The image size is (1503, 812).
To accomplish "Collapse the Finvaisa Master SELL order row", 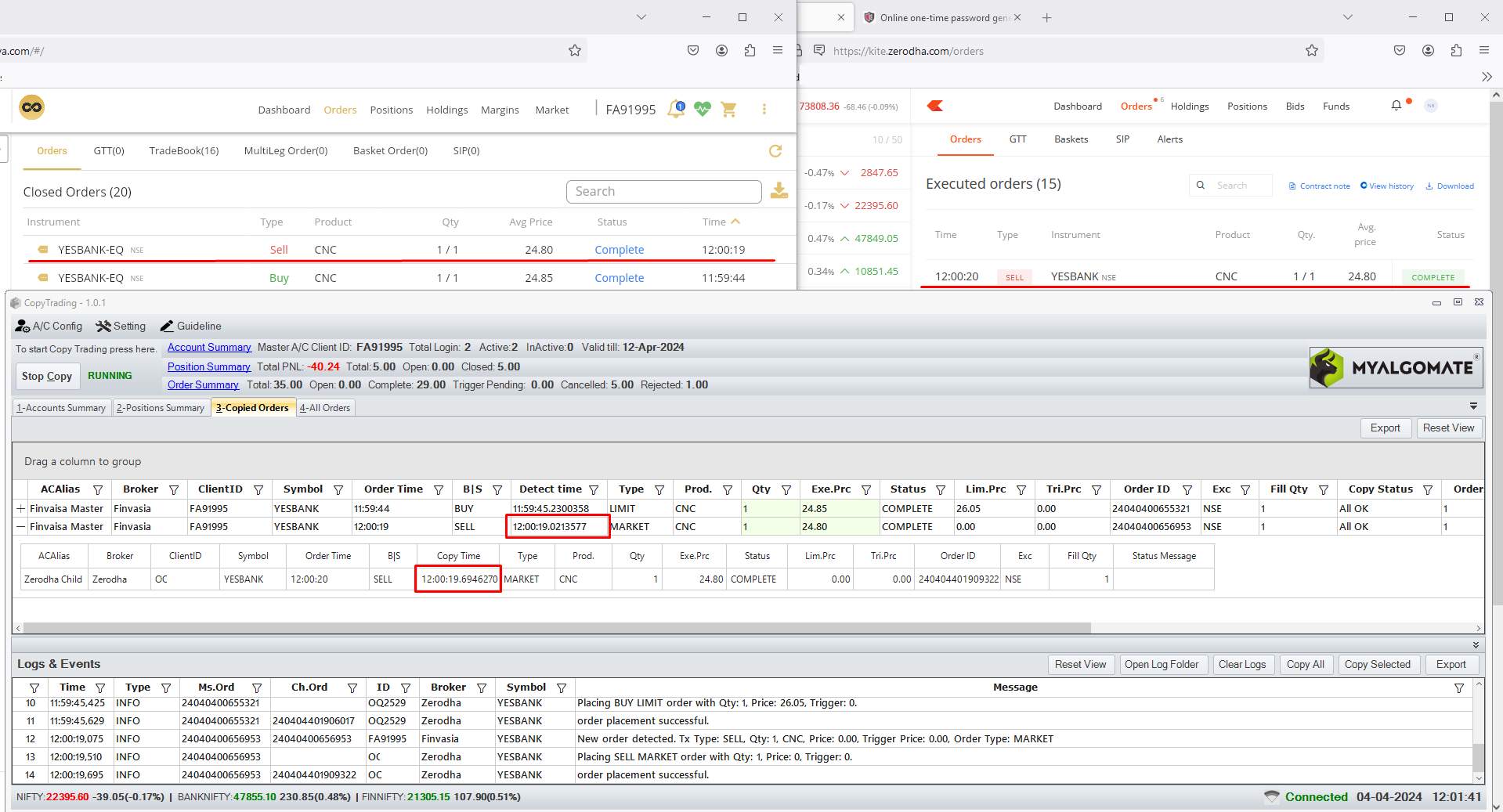I will point(21,526).
